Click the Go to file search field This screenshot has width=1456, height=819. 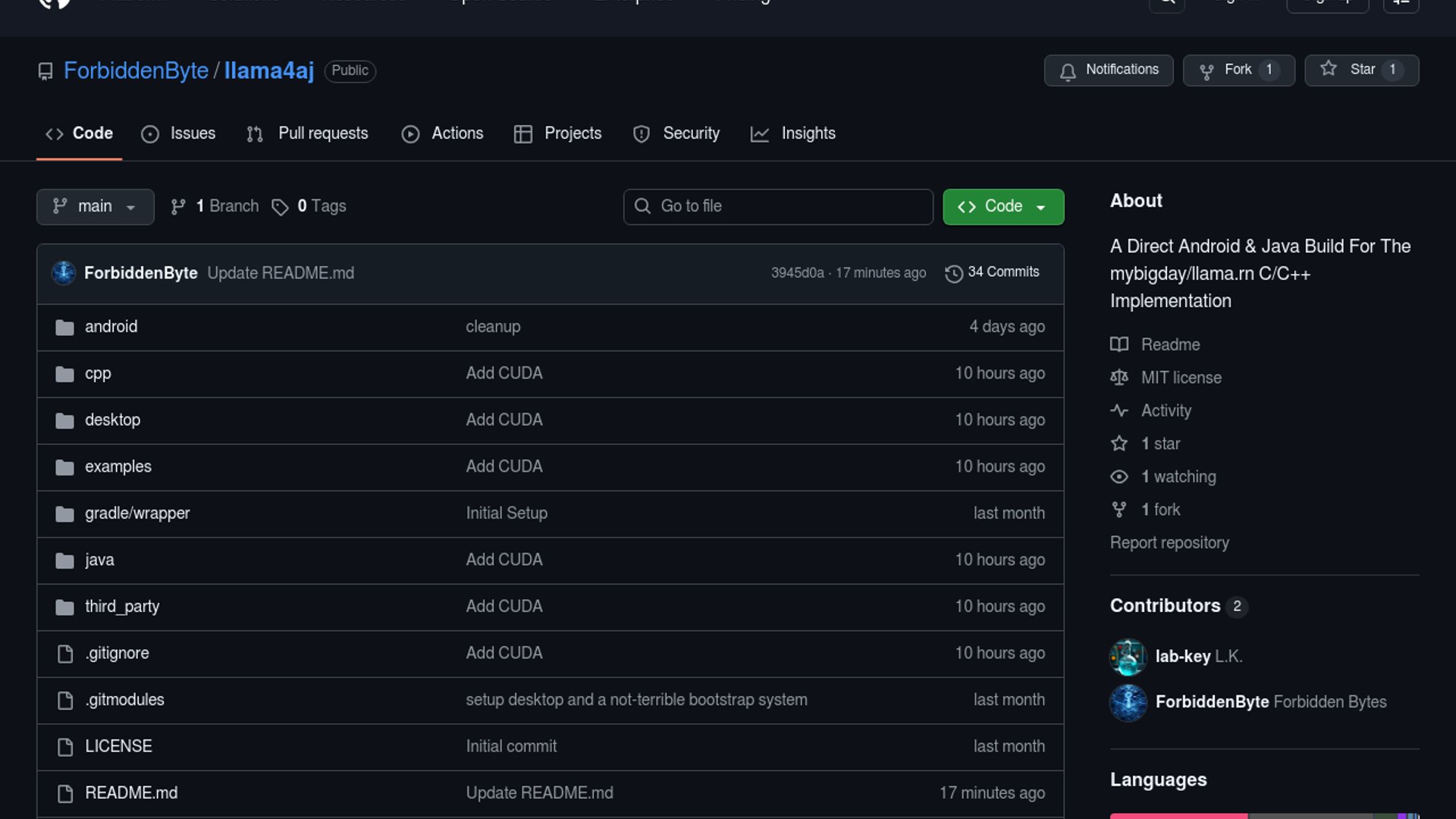pos(778,206)
